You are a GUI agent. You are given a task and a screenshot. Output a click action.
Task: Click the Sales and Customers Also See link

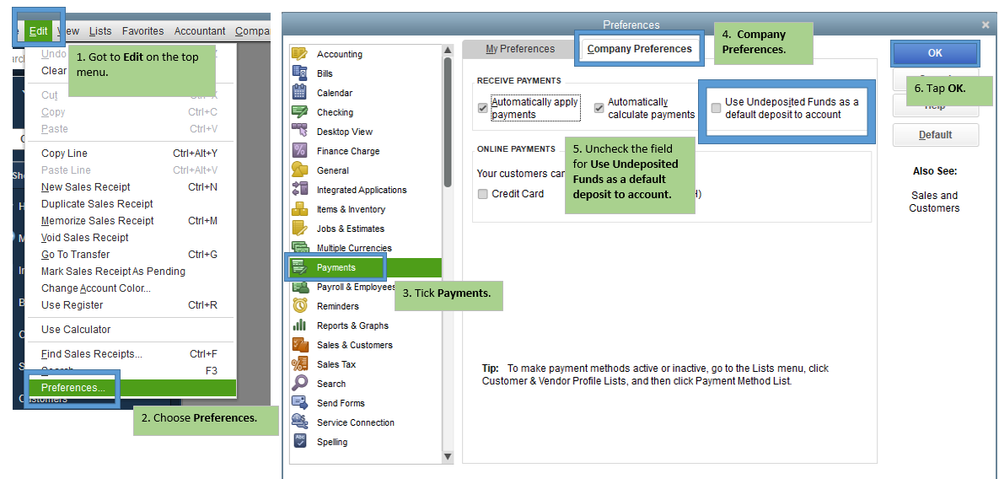[934, 202]
